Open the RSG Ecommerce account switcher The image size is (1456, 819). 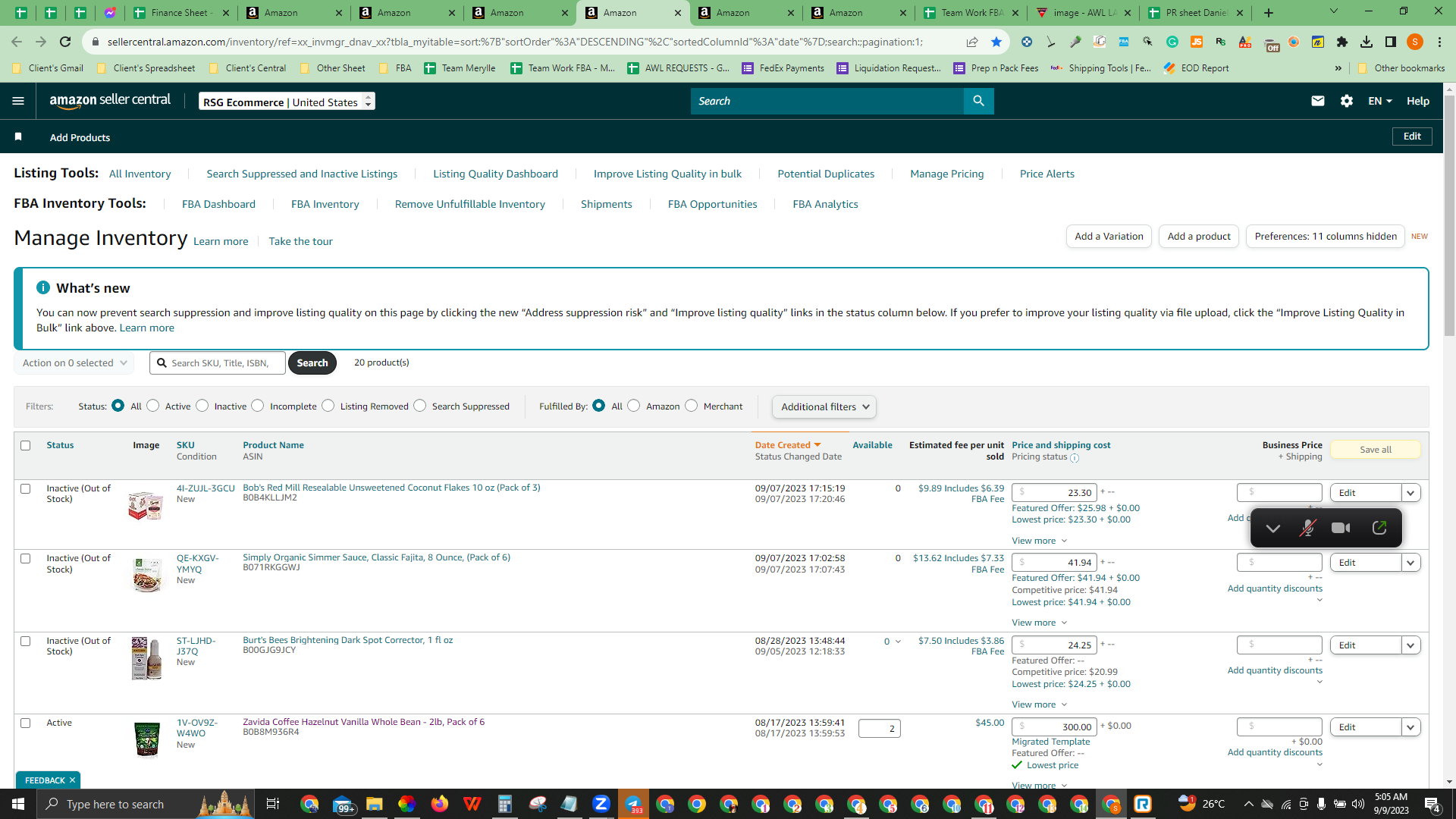click(287, 102)
